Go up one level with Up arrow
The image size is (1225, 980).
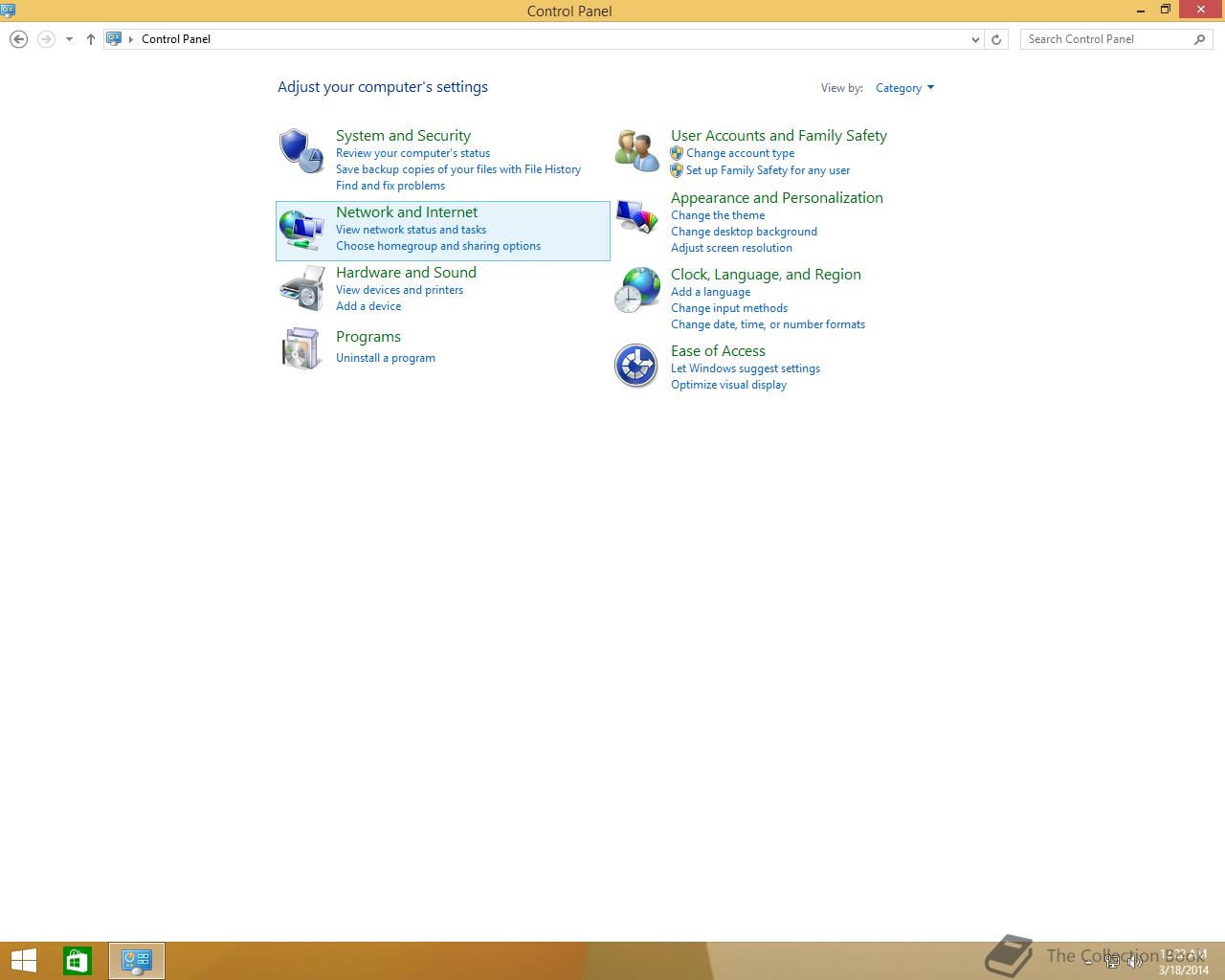click(91, 39)
